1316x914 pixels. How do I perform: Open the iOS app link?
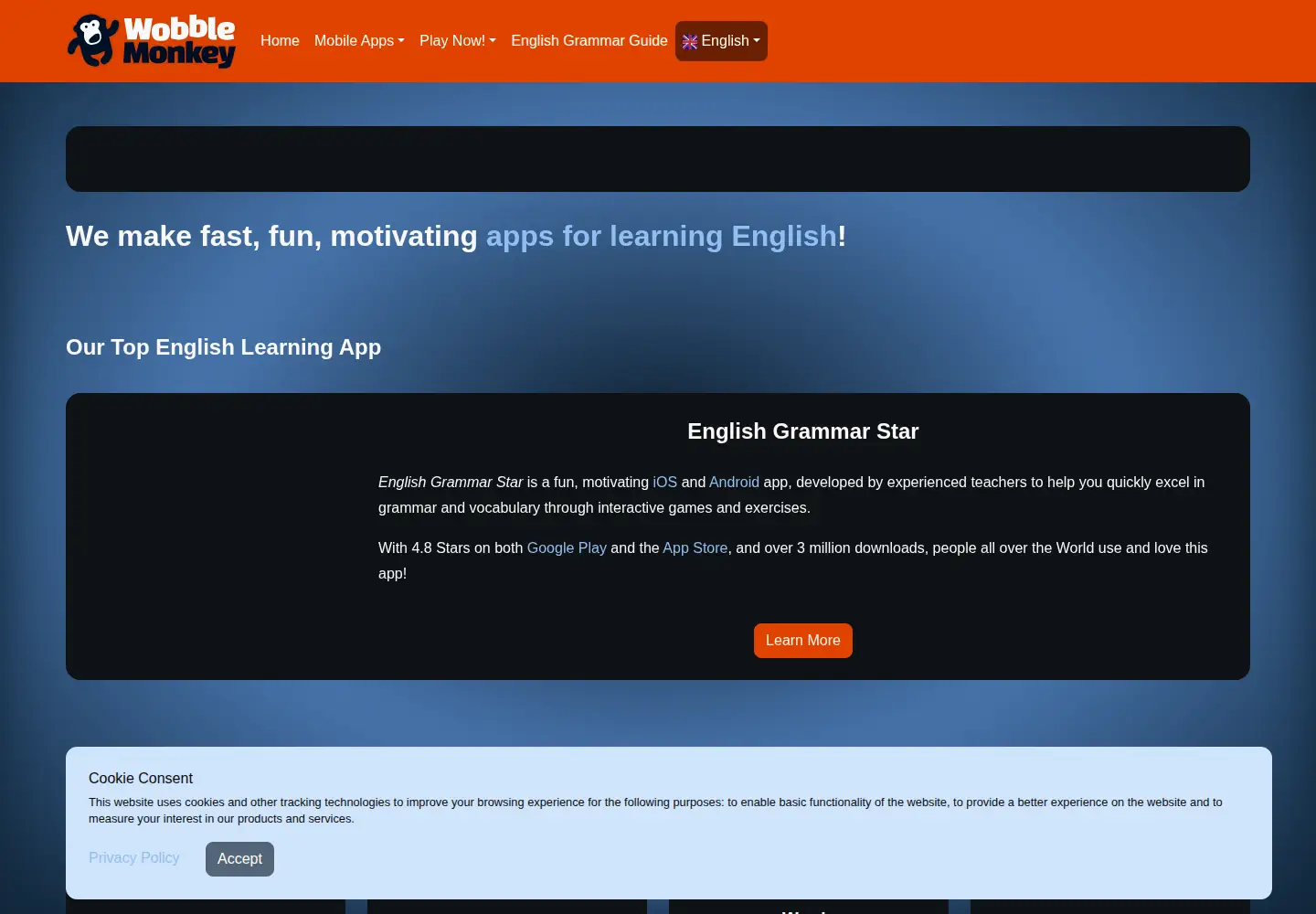tap(664, 482)
